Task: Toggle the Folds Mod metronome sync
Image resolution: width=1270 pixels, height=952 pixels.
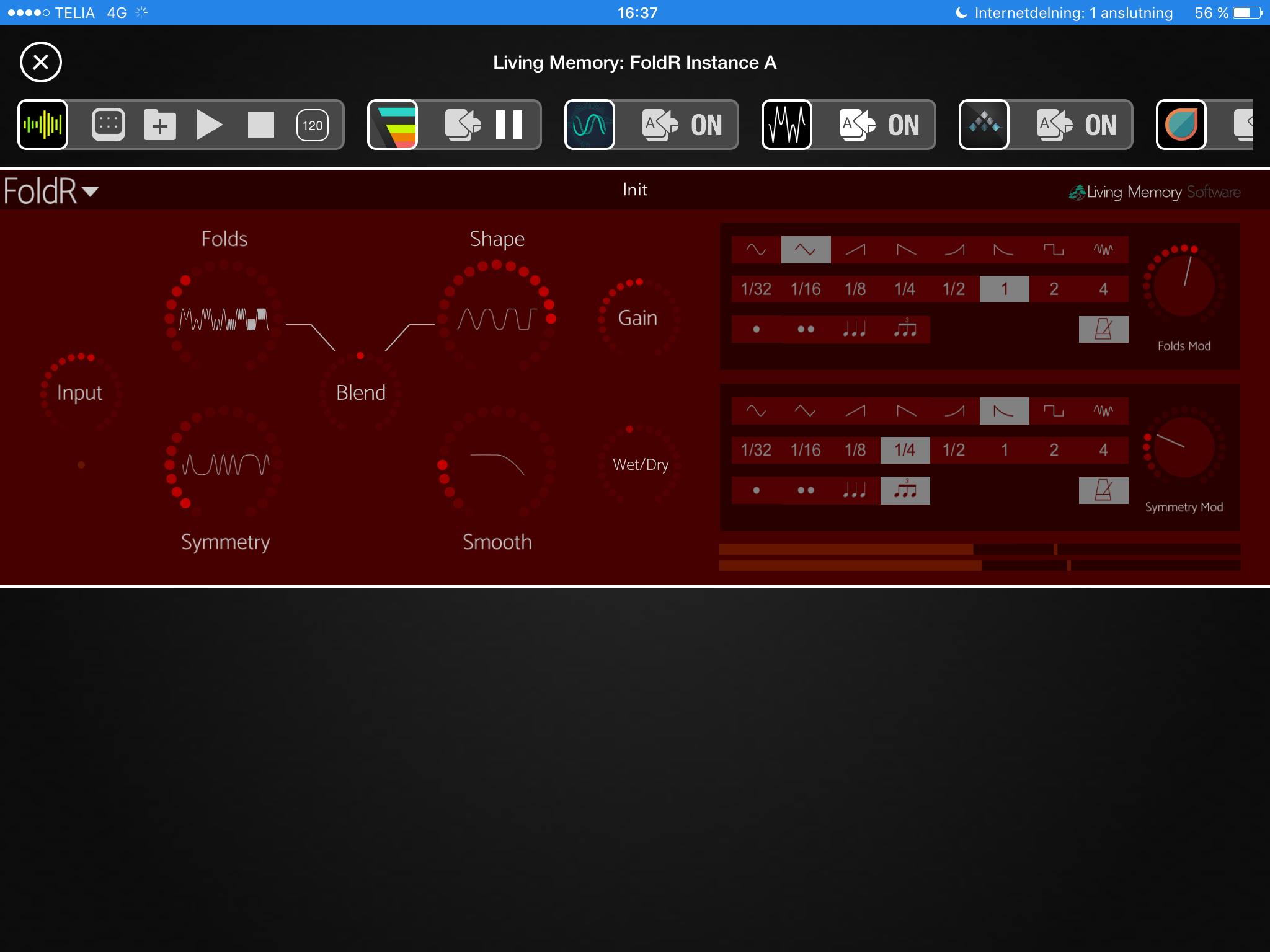Action: (1104, 329)
